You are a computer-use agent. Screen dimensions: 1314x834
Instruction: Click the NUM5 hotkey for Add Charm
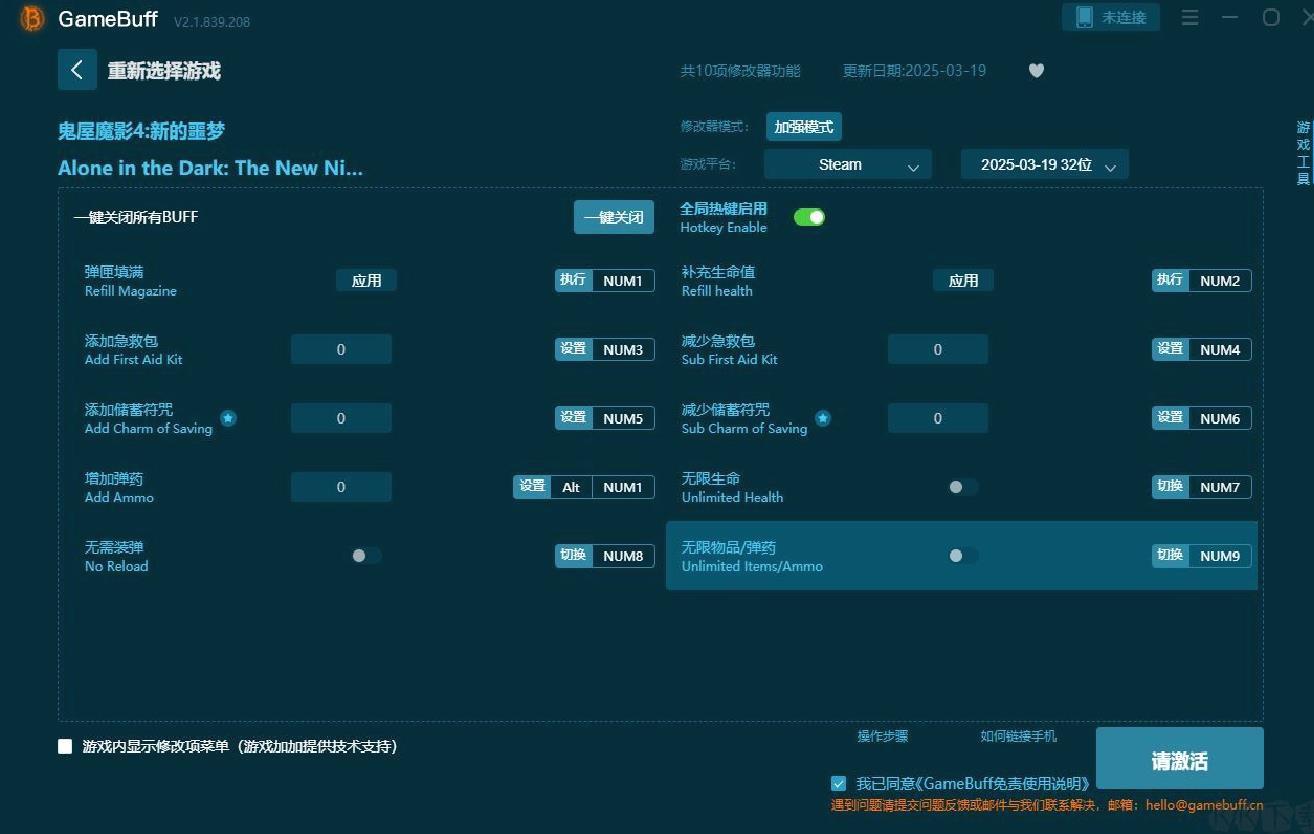click(x=623, y=418)
